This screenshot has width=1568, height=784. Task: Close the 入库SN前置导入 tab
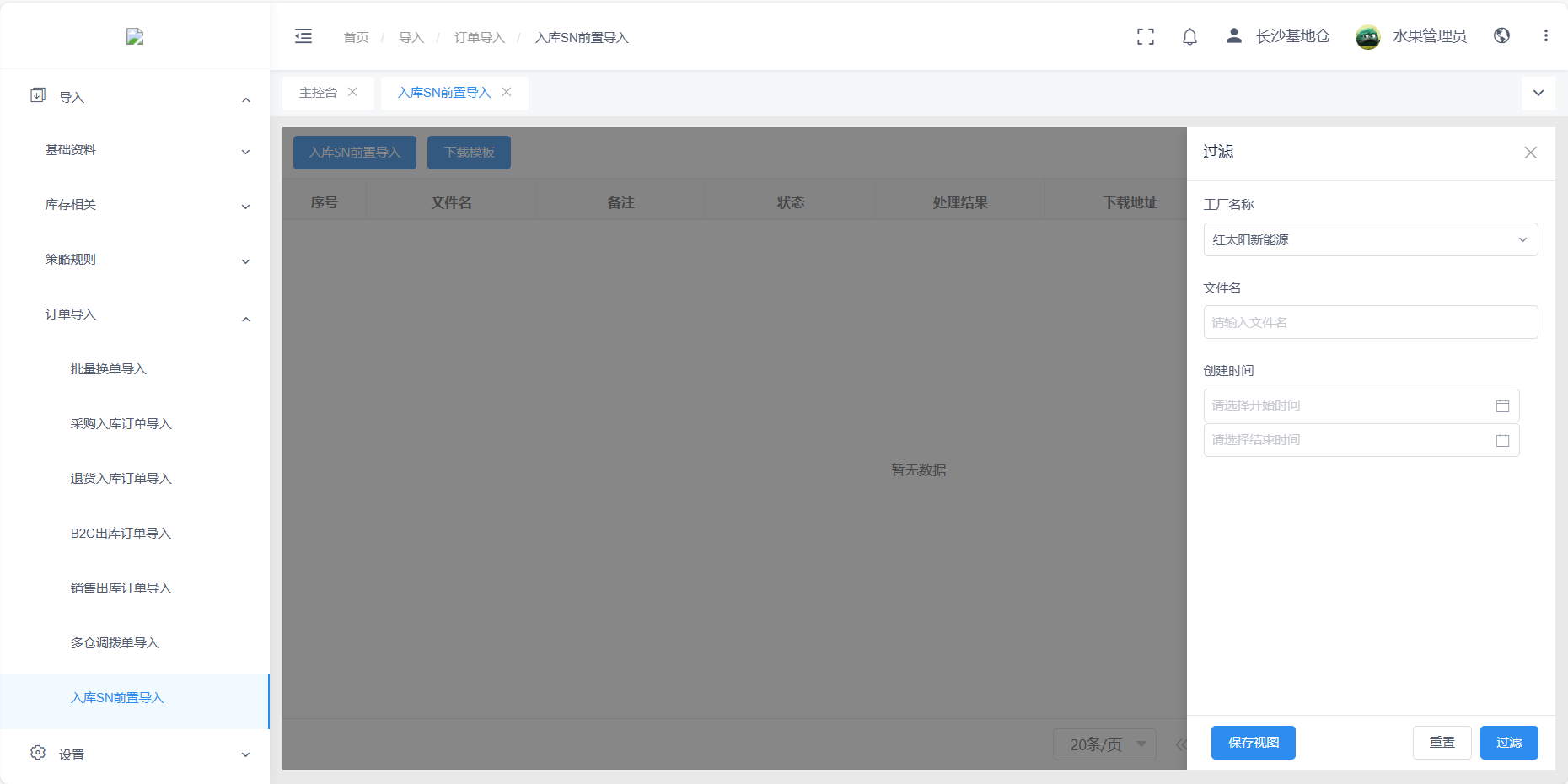tap(507, 92)
